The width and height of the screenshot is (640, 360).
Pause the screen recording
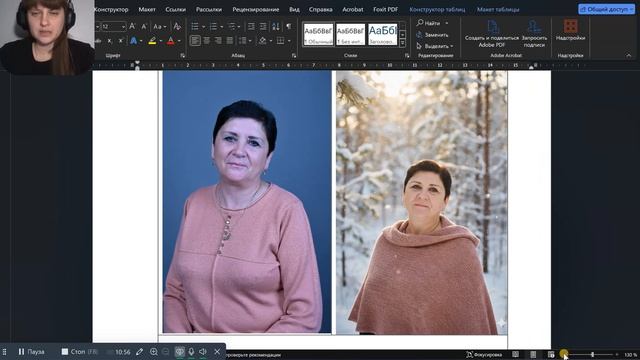click(31, 351)
